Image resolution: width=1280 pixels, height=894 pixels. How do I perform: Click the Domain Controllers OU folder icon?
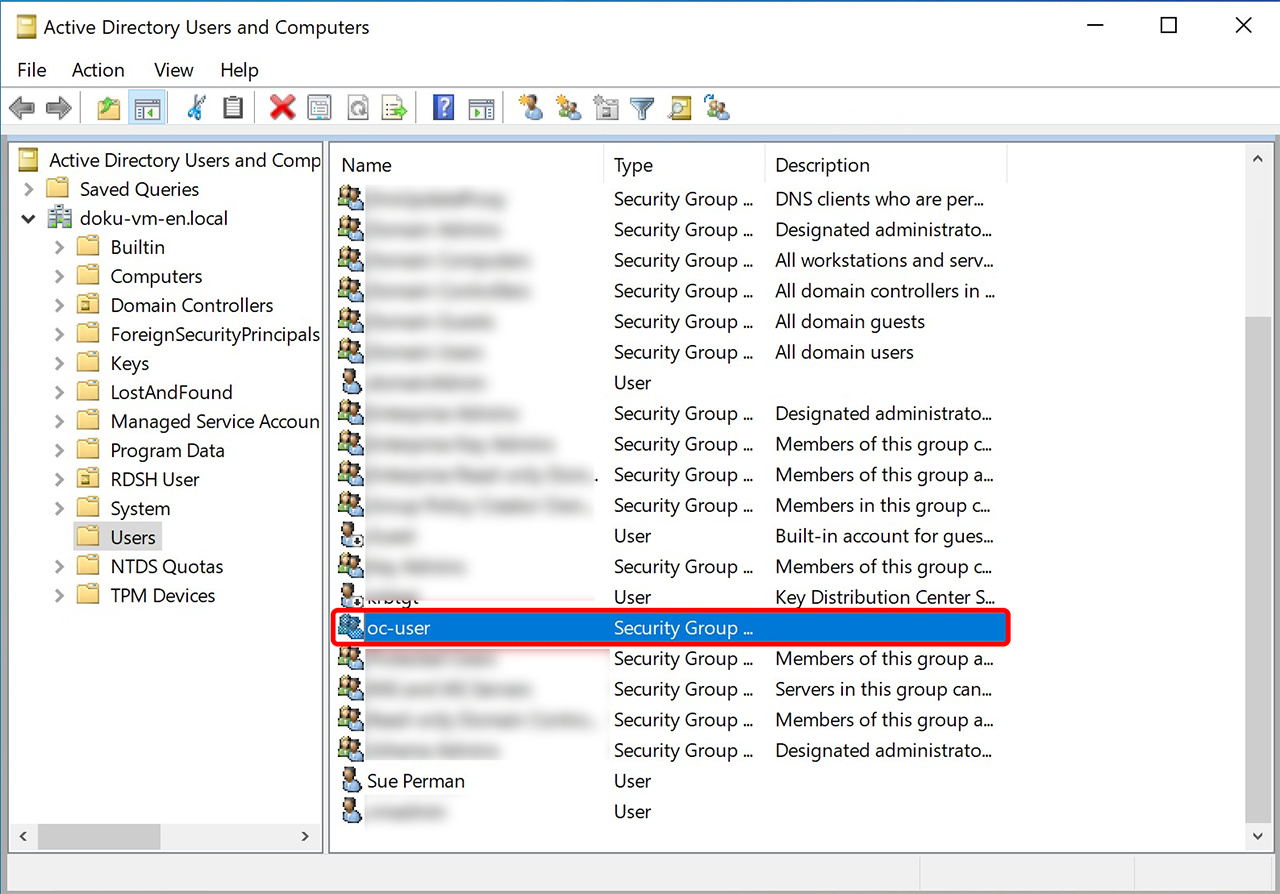click(x=89, y=305)
